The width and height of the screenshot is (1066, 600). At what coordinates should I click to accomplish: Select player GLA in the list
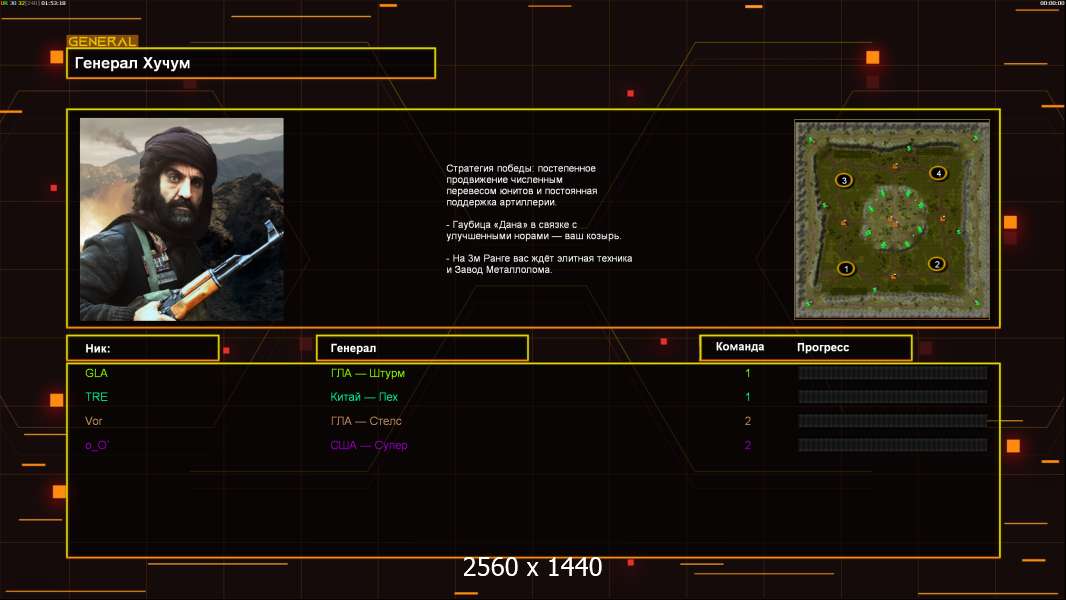coord(96,373)
